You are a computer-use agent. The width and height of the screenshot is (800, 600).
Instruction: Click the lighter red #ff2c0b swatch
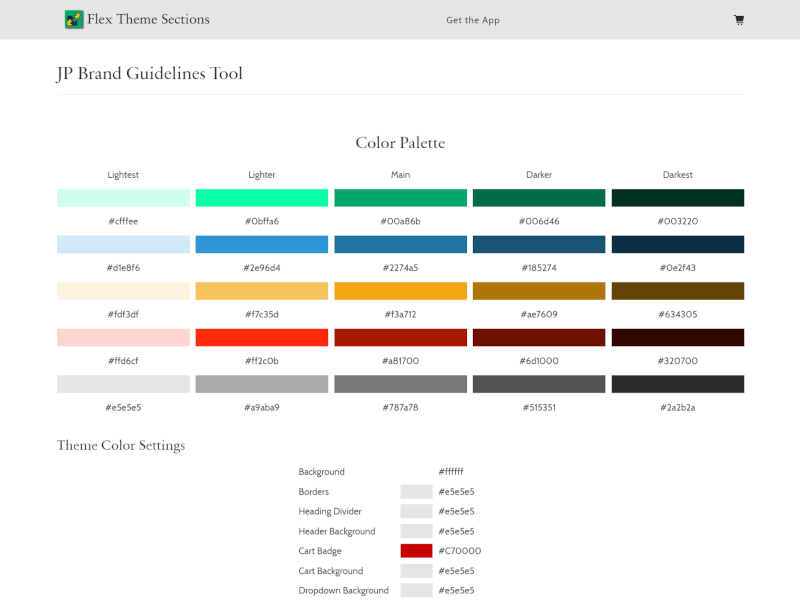262,338
